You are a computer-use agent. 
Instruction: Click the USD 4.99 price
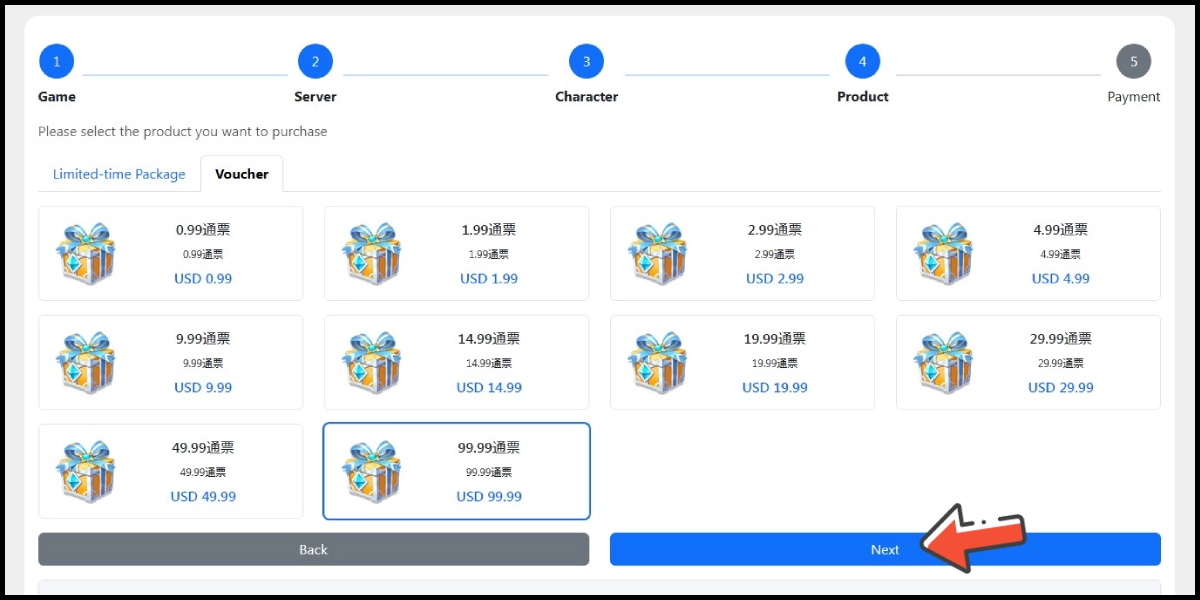tap(1061, 279)
